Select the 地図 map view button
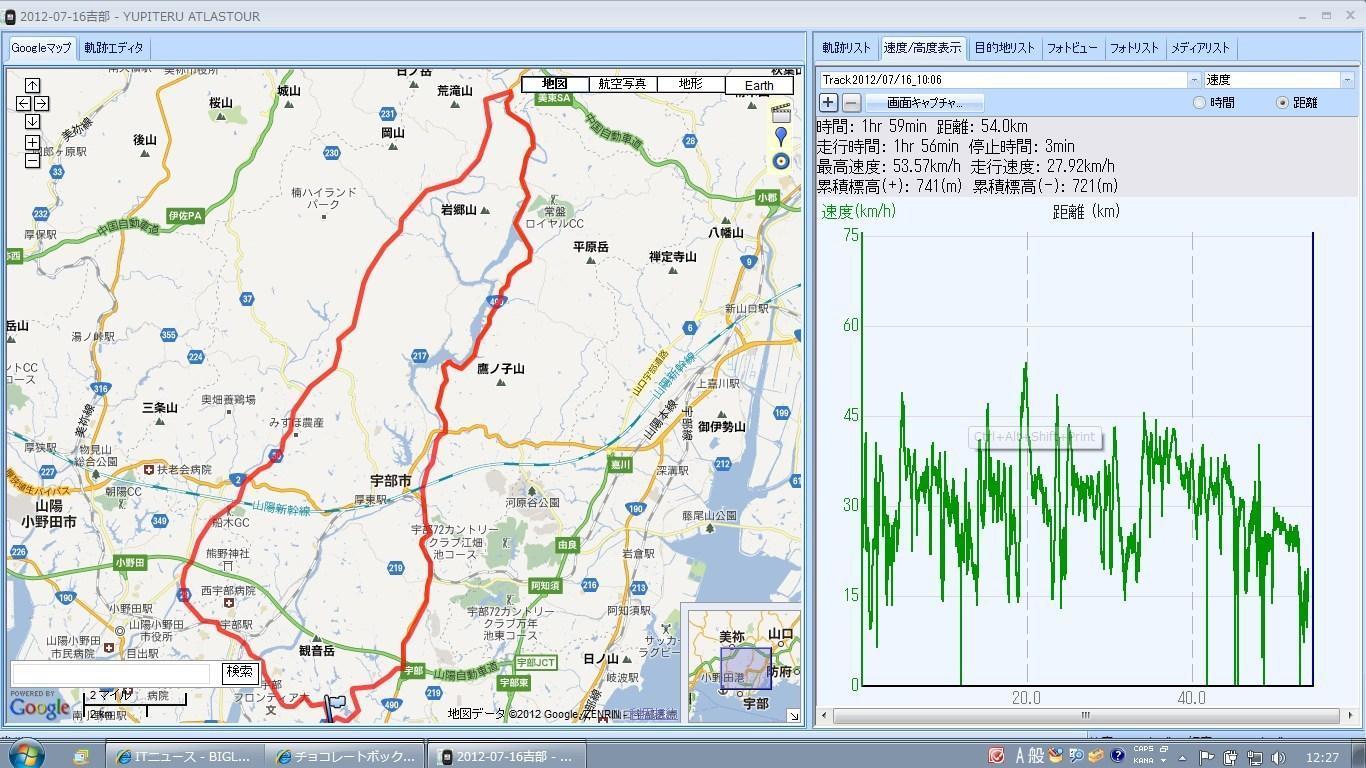Screen dimensions: 1366x768 coord(555,84)
